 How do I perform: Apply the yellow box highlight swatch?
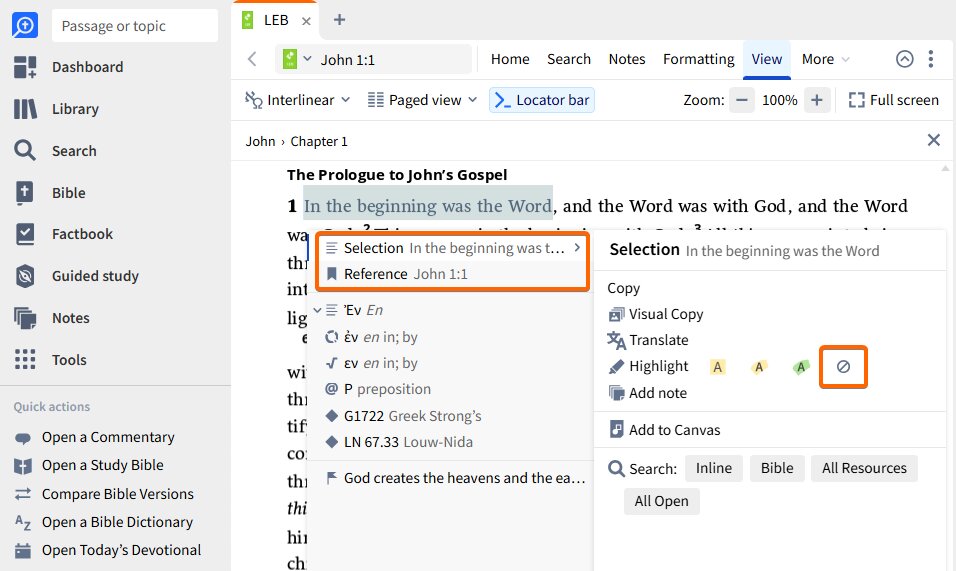tap(718, 367)
